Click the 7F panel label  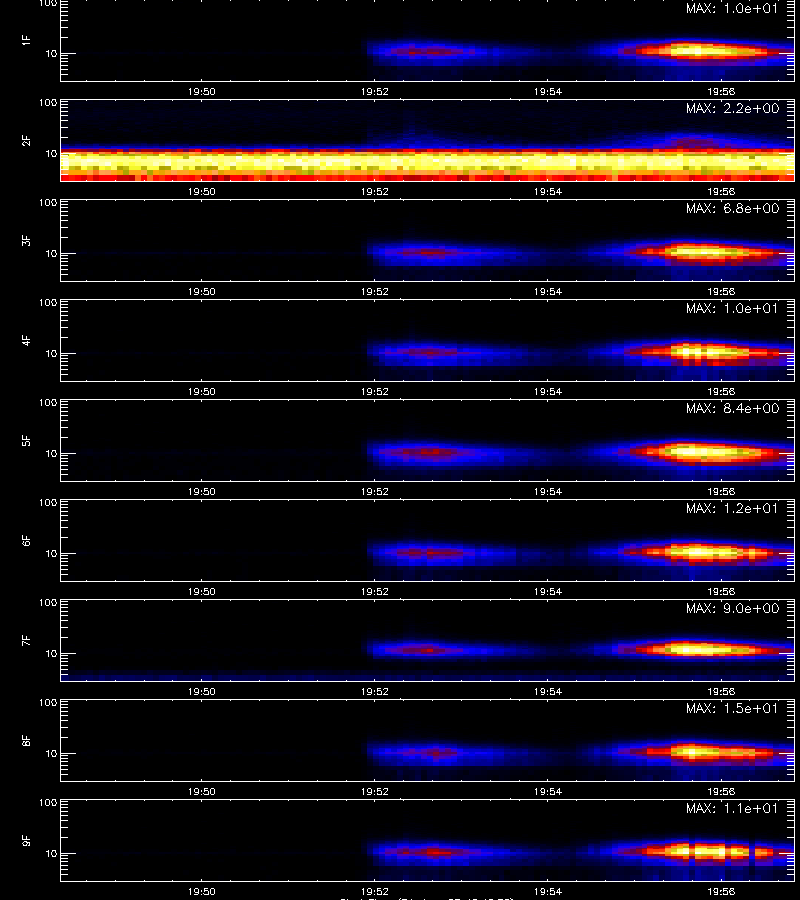coord(26,640)
